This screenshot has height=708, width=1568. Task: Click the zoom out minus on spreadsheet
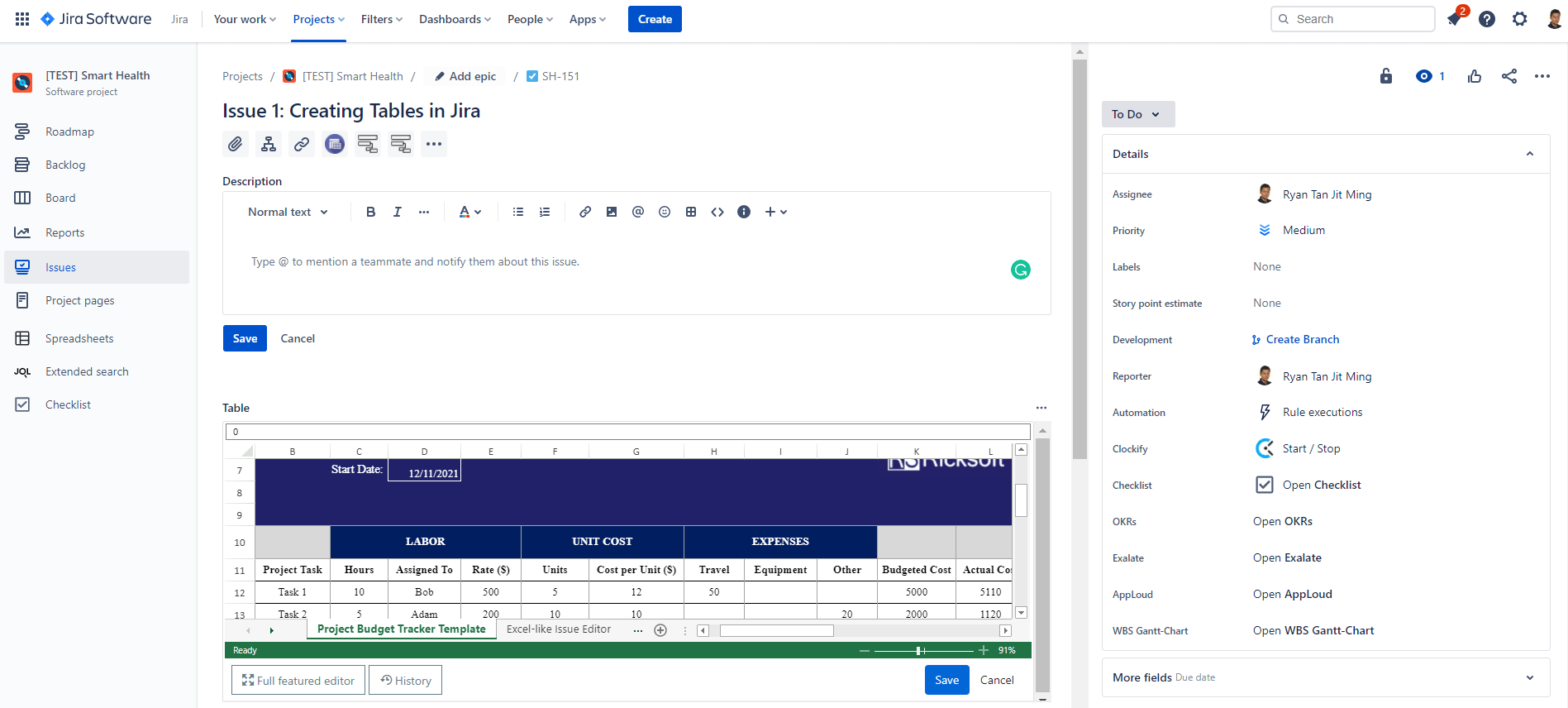click(x=865, y=651)
